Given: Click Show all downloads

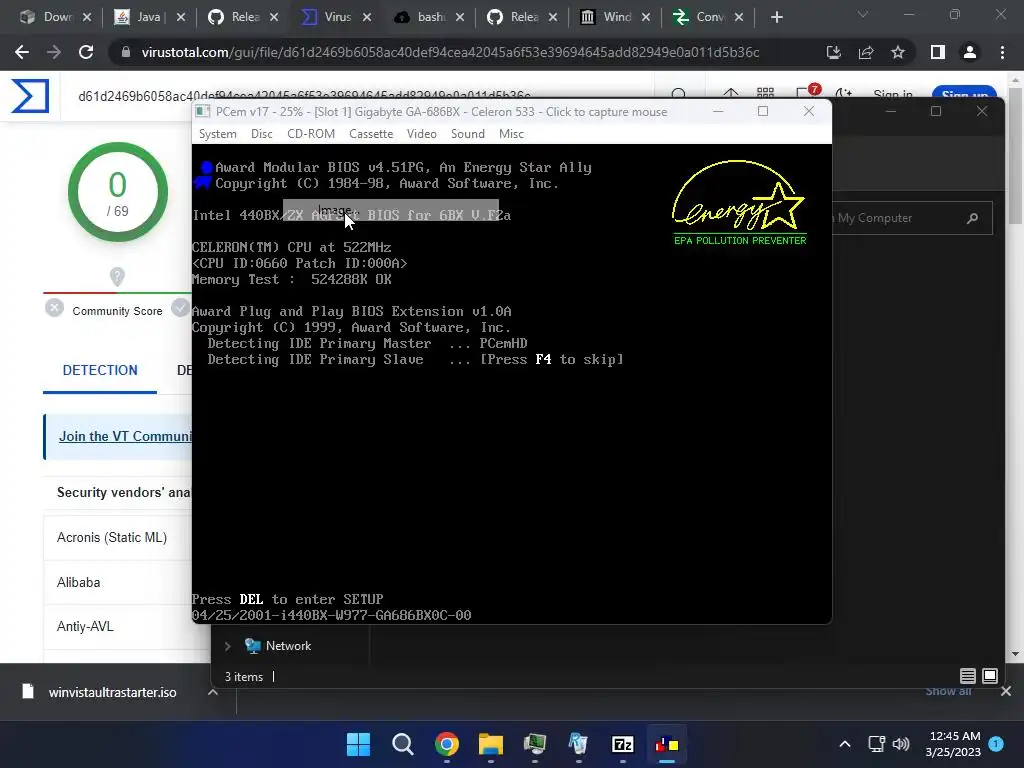Looking at the screenshot, I should coord(948,691).
